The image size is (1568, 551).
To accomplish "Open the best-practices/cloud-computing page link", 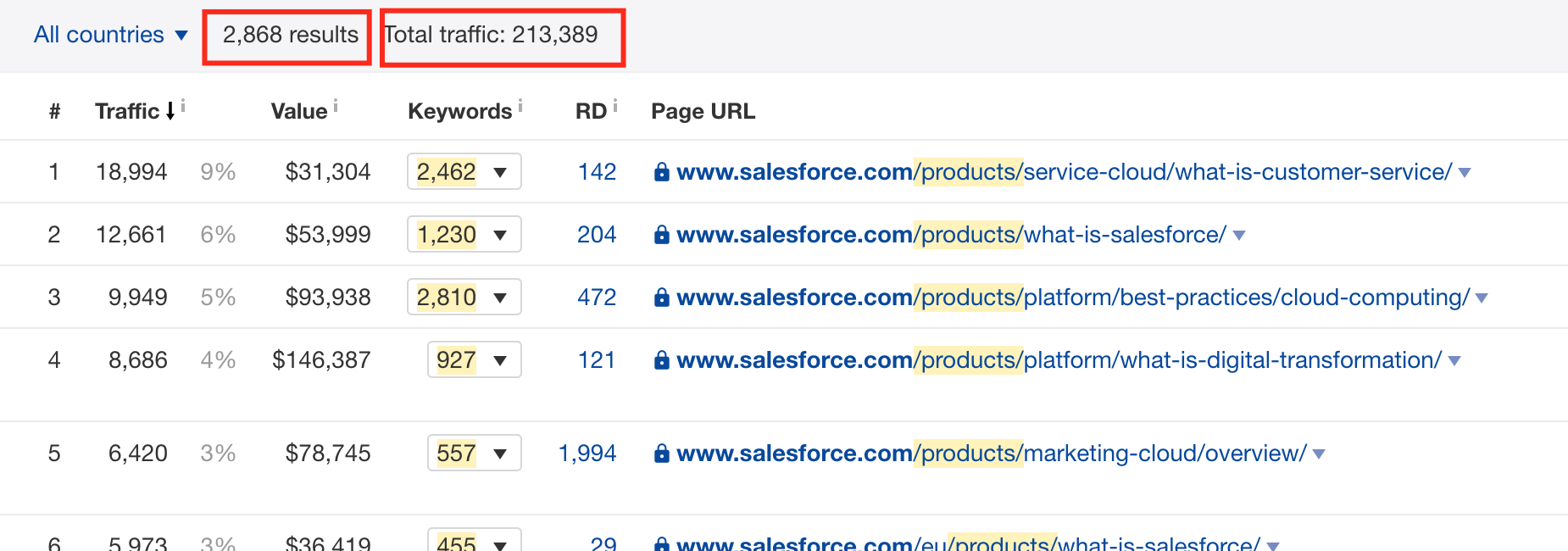I will pos(1073,298).
